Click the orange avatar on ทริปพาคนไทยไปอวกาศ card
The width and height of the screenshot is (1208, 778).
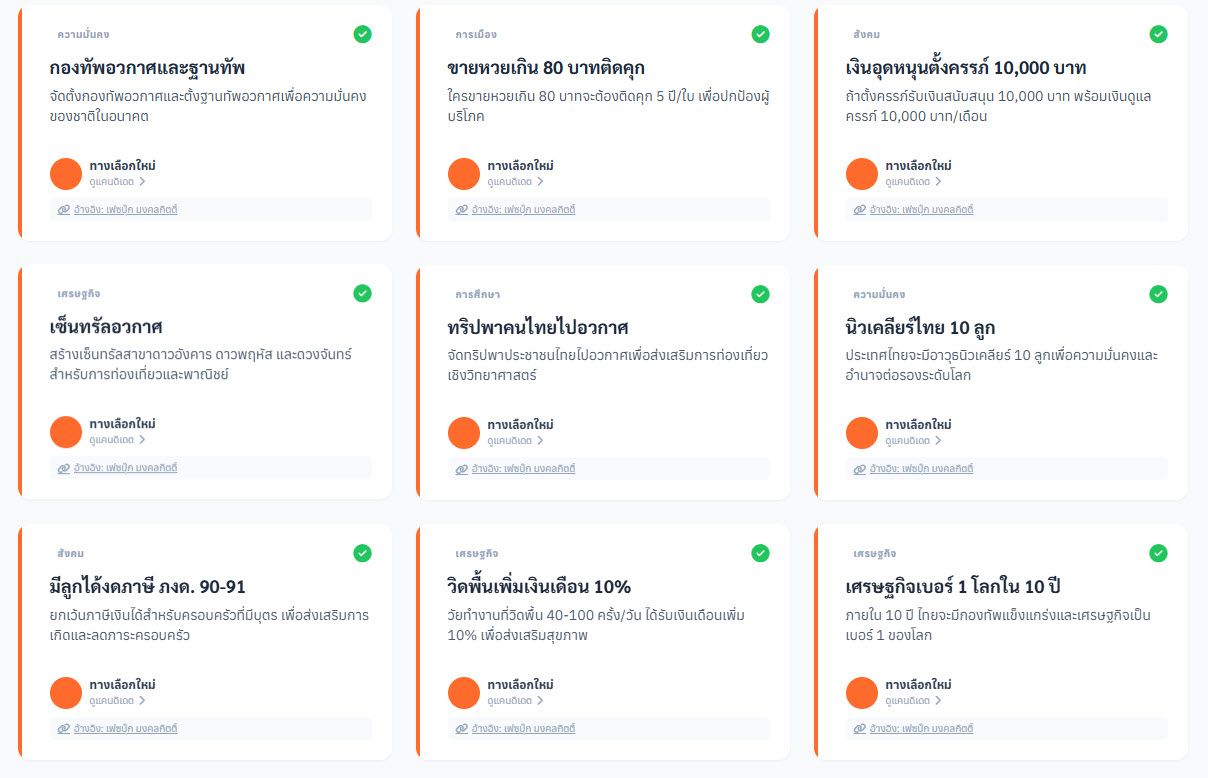[464, 432]
